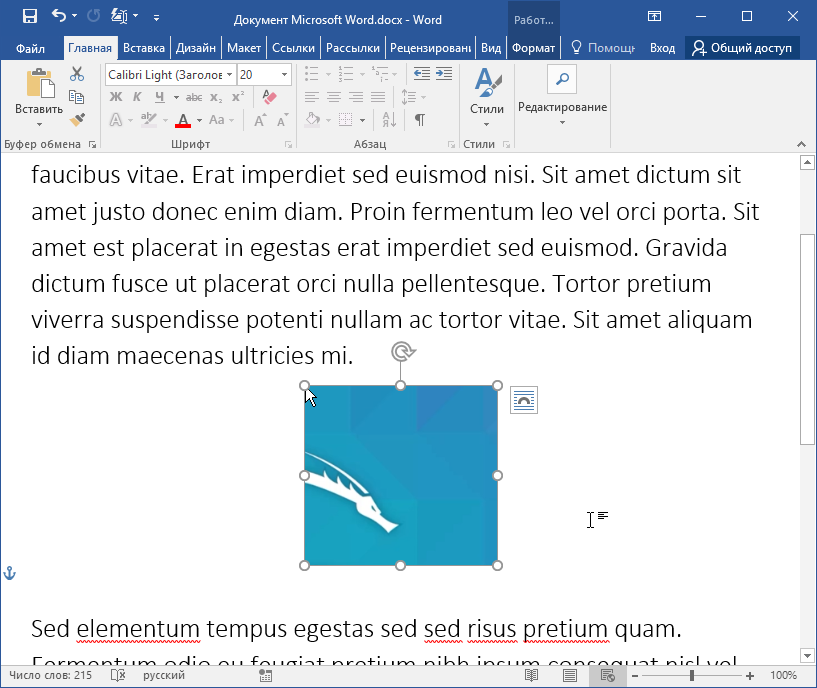Select the Format Painter brush

(x=77, y=120)
